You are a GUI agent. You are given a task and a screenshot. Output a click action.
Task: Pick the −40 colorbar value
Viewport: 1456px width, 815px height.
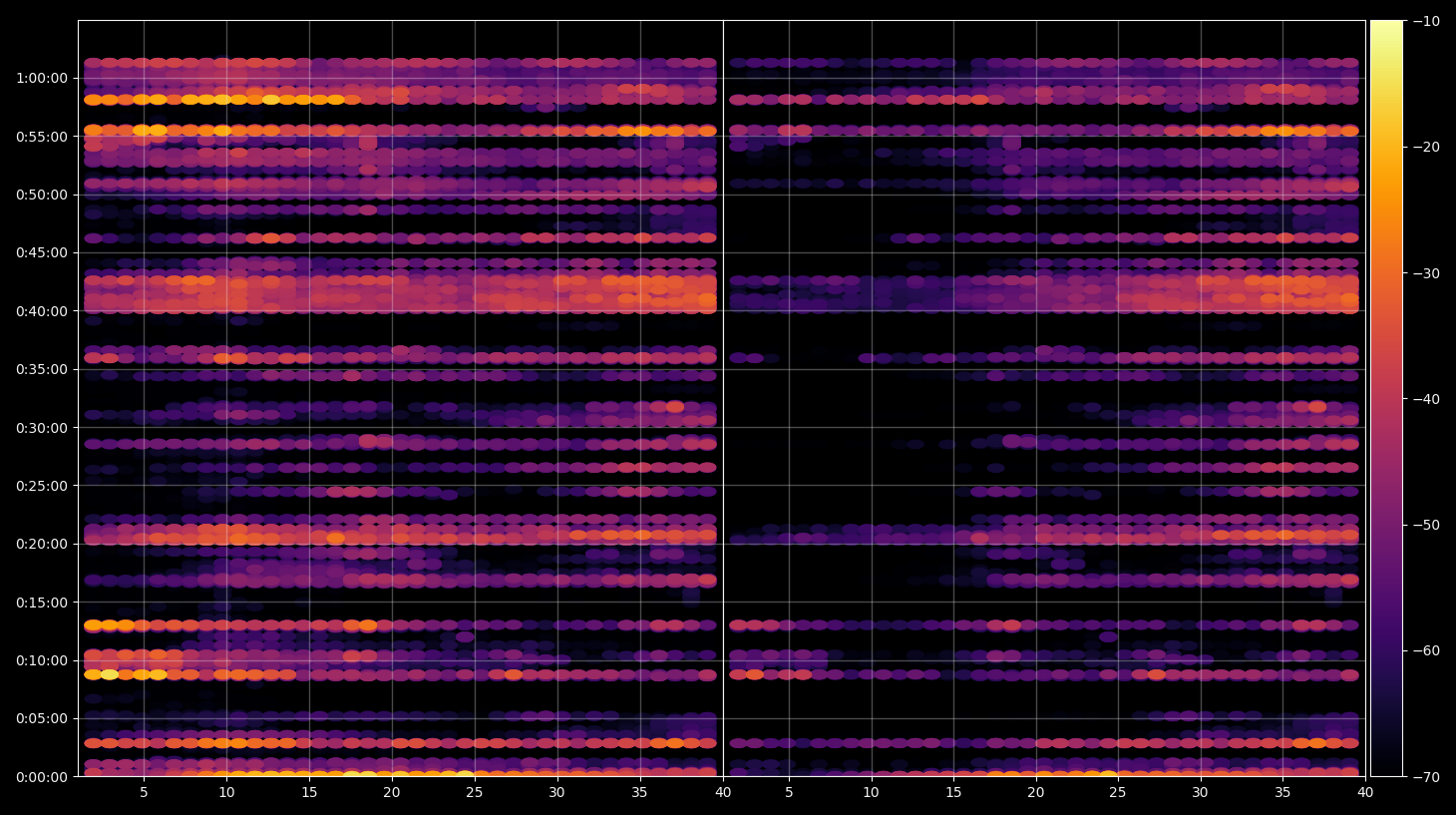(x=1427, y=399)
